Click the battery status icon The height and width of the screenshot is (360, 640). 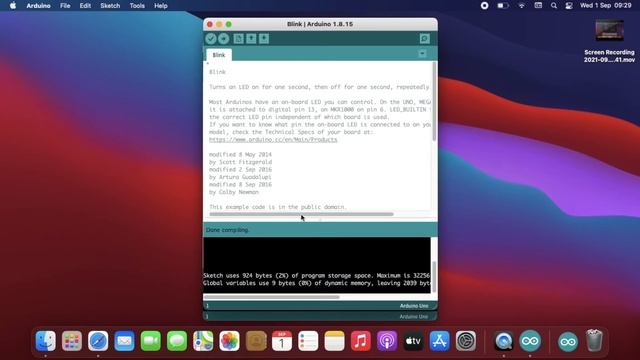tap(503, 6)
